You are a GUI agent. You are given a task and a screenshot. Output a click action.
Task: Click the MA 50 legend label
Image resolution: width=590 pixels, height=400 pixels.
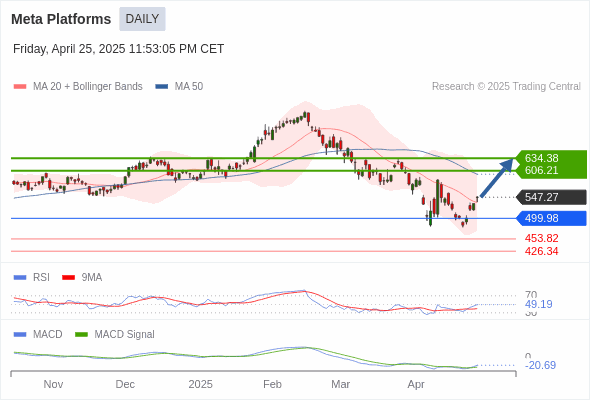point(189,87)
